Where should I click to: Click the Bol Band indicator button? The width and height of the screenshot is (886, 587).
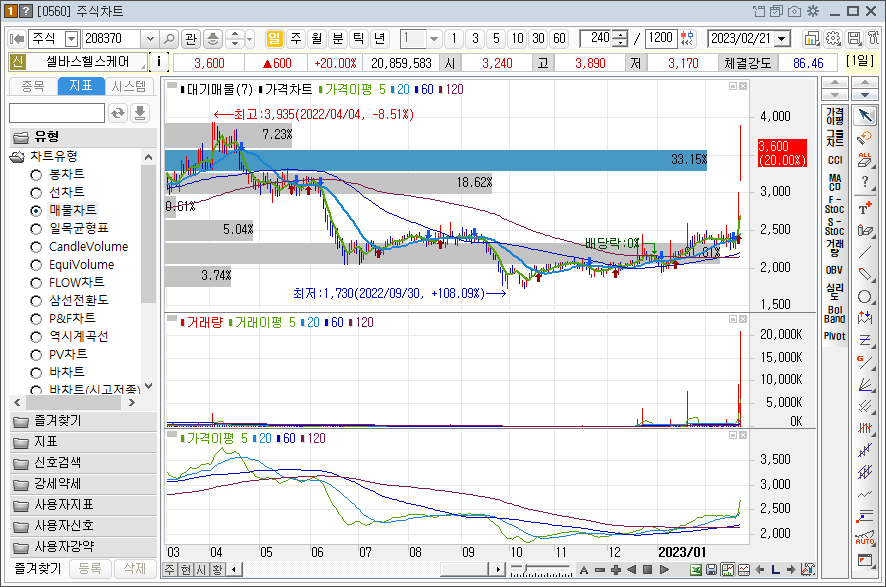tap(835, 314)
